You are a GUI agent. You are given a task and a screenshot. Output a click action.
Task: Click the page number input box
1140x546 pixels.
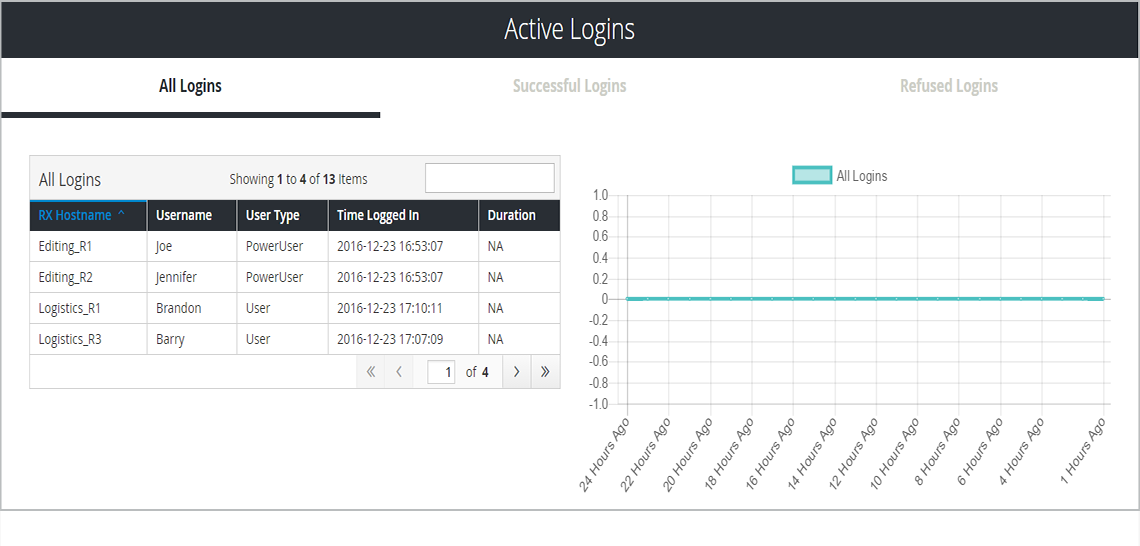click(441, 372)
